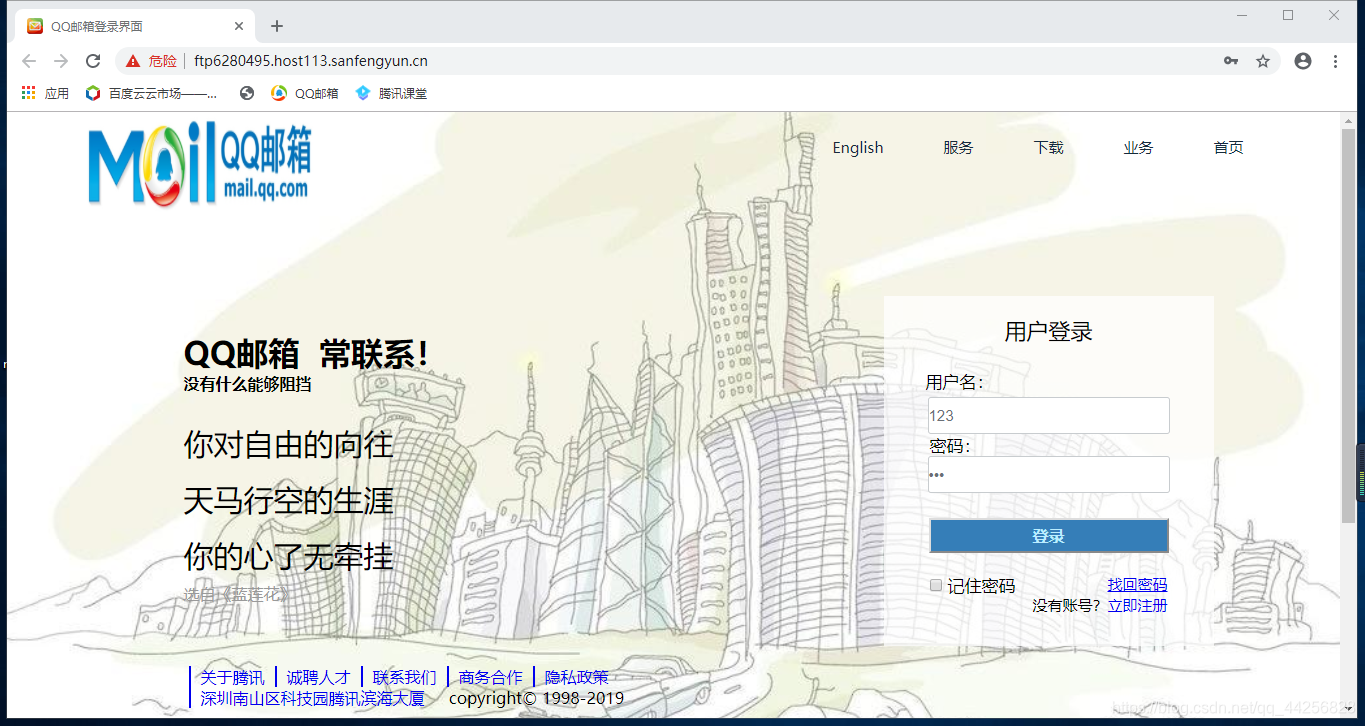This screenshot has height=726, width=1365.
Task: Open the 业务 navigation item
Action: (x=1138, y=147)
